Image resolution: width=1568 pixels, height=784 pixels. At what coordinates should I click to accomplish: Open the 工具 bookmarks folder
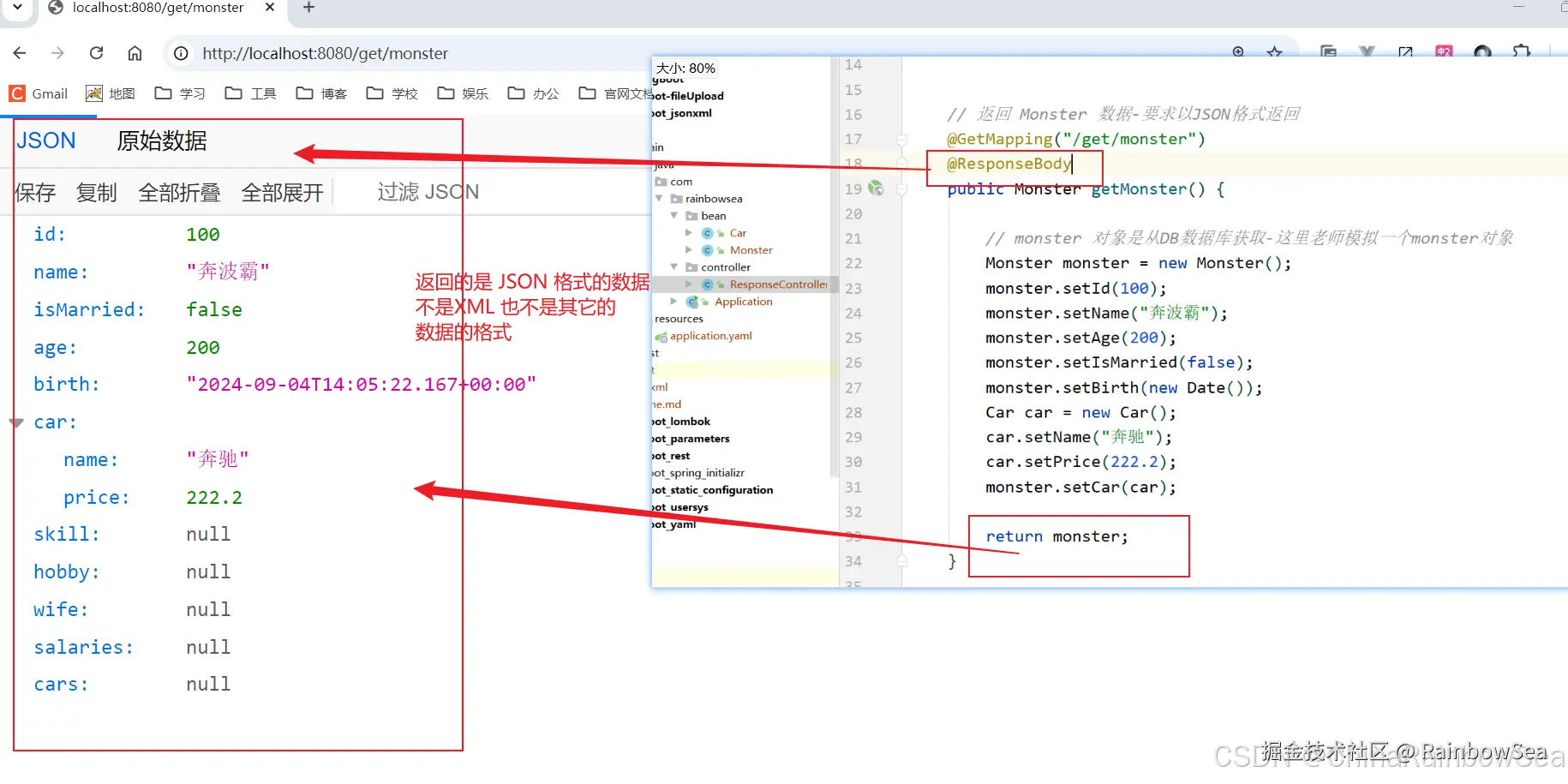click(250, 93)
